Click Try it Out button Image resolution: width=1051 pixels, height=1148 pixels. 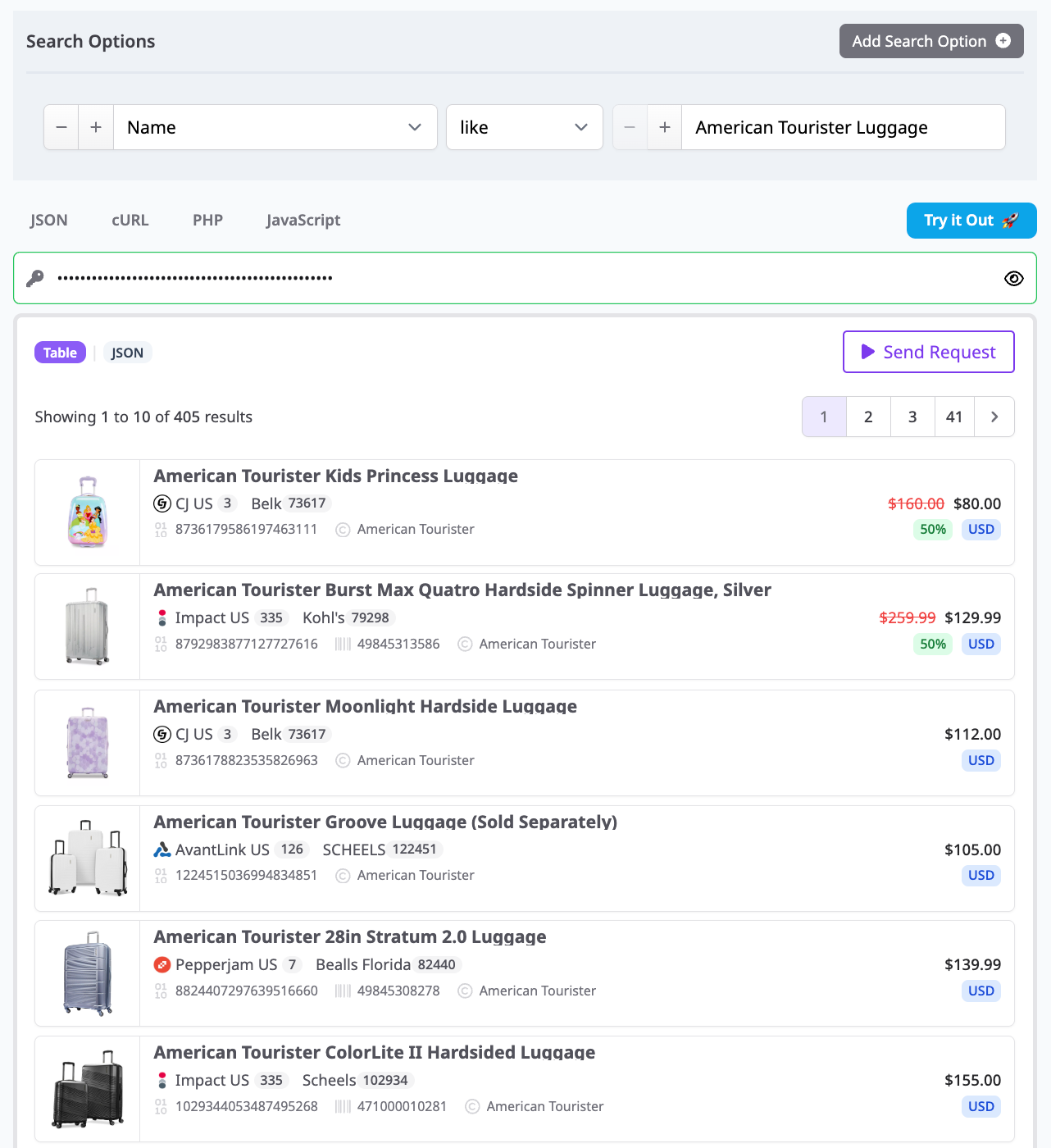[971, 221]
